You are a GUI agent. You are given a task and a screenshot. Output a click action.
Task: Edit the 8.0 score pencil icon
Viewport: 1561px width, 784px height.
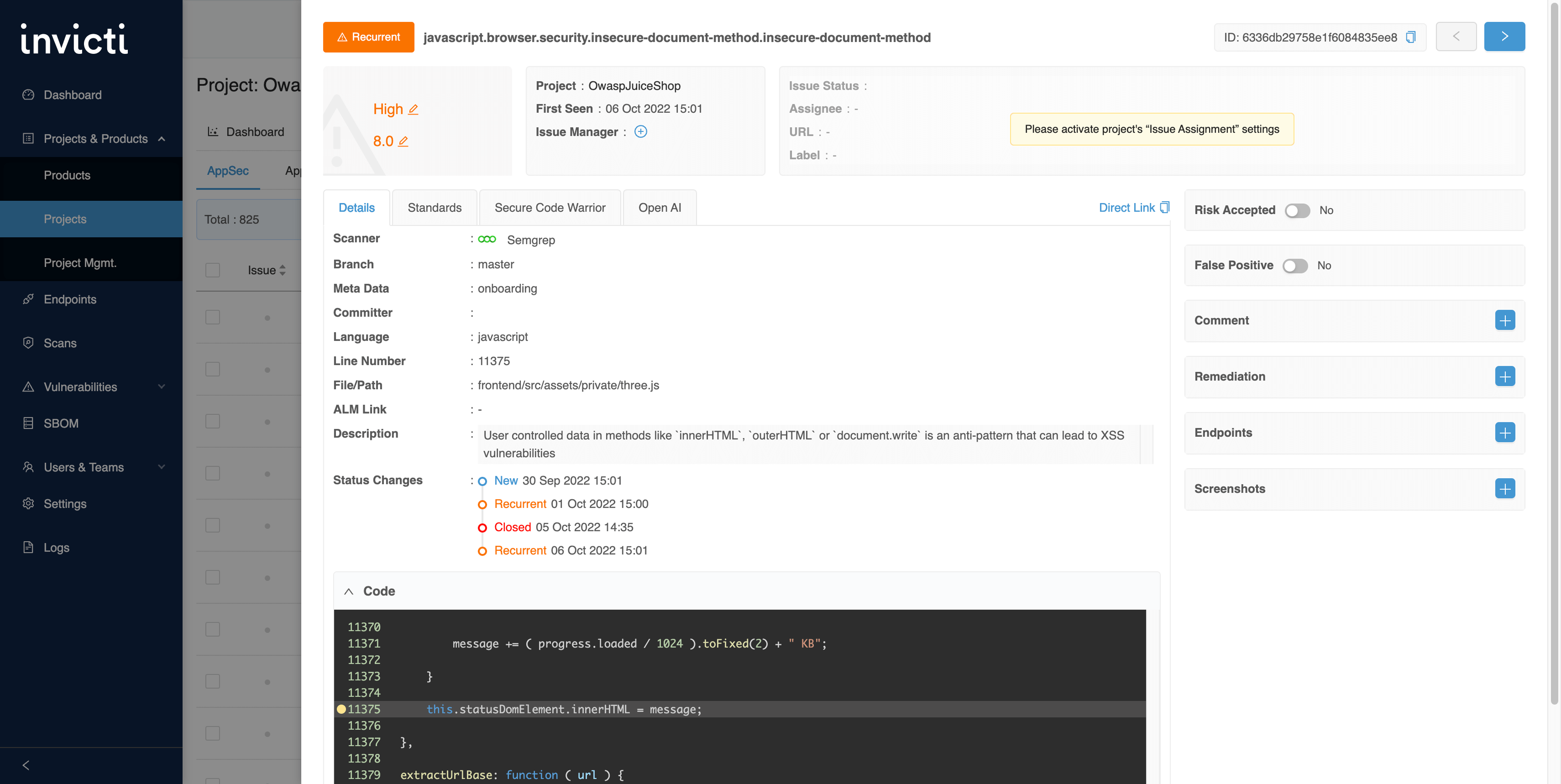point(403,141)
